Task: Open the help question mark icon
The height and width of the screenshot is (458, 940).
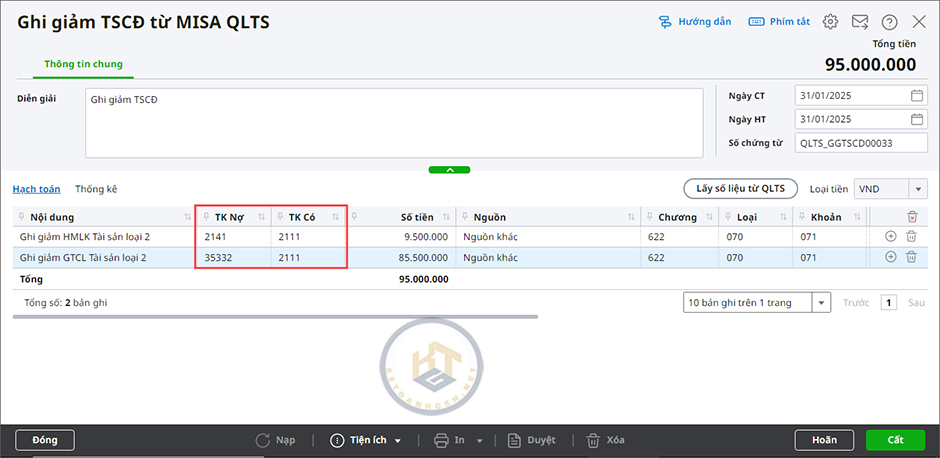Action: 889,22
